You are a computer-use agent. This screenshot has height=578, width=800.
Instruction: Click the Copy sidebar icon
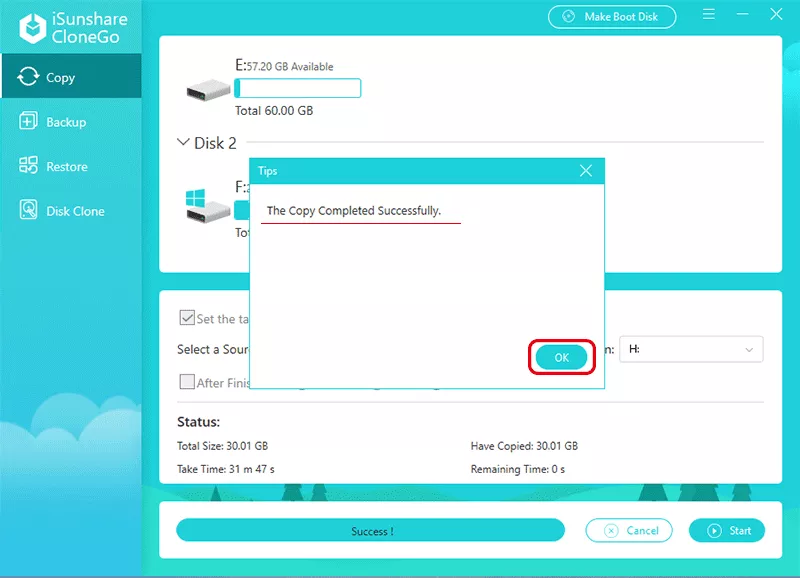(28, 77)
